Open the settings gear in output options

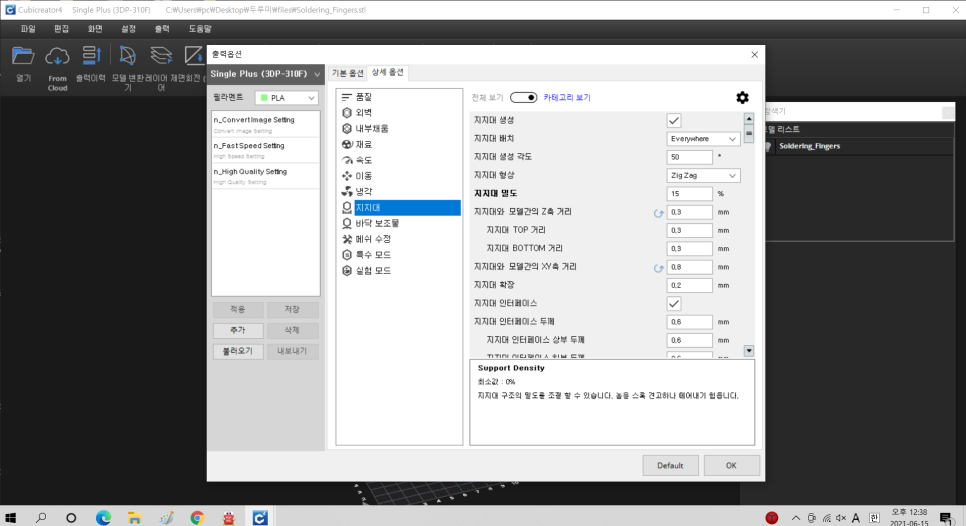click(x=742, y=97)
